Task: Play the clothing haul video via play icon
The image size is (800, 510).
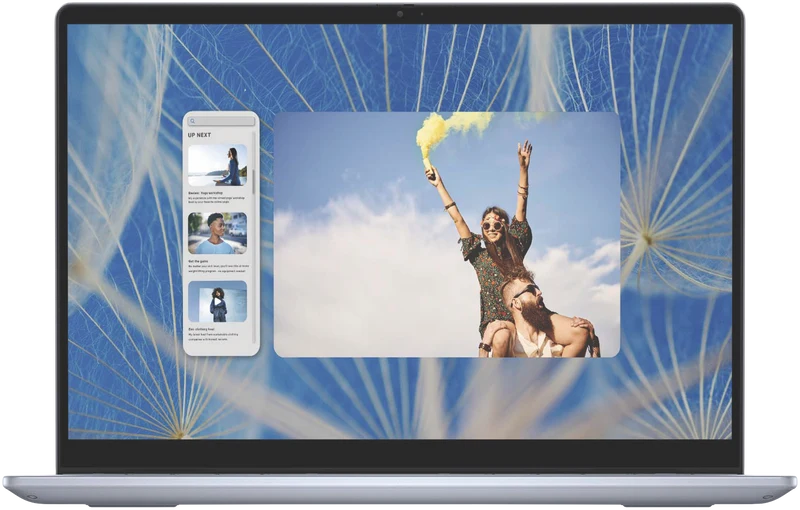Action: pos(218,302)
